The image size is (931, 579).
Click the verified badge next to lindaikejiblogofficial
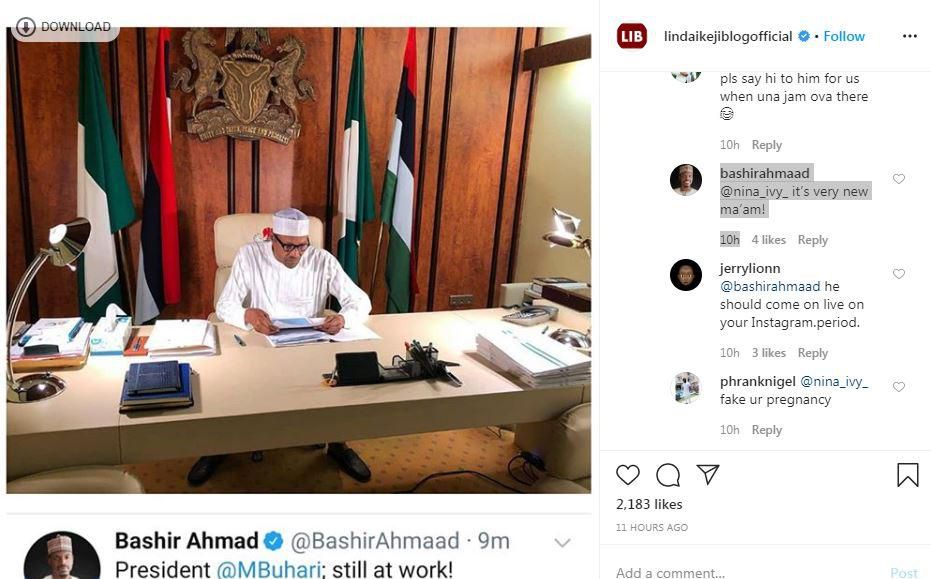click(x=803, y=36)
